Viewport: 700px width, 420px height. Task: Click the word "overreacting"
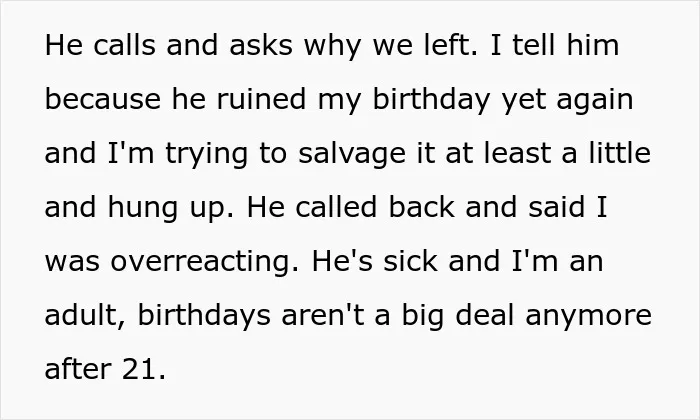(204, 262)
